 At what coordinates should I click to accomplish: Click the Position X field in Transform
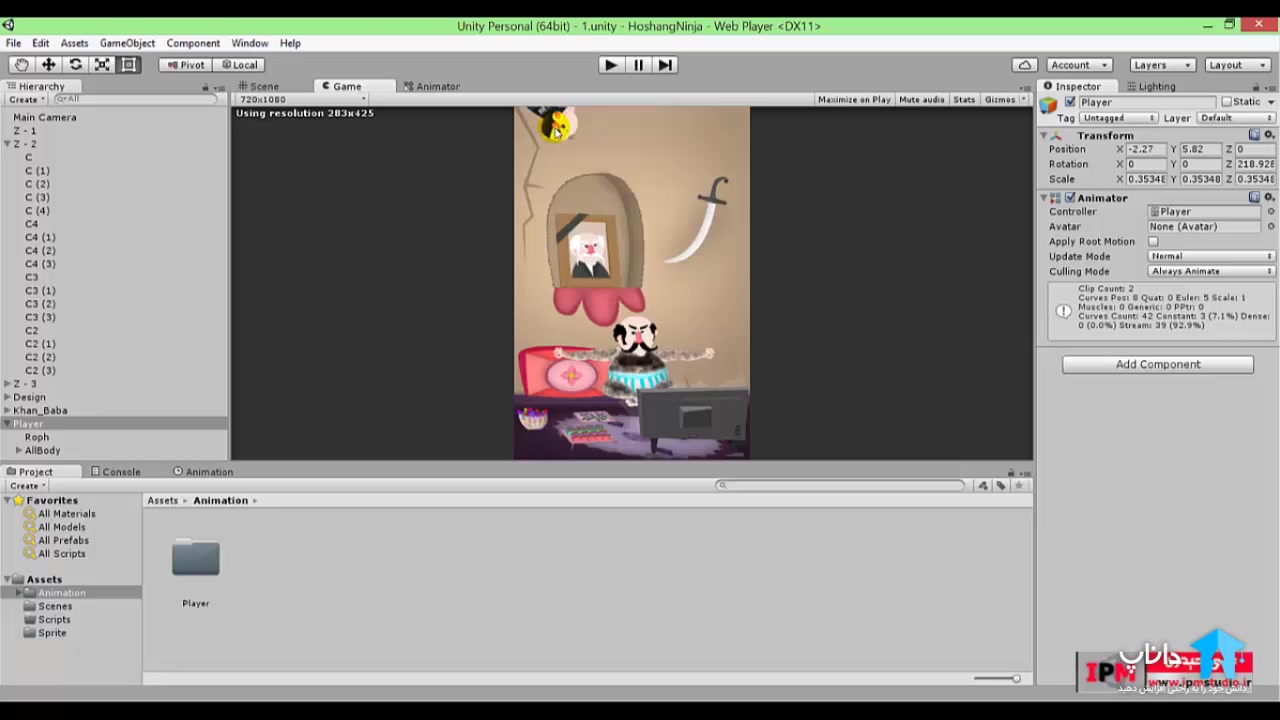(x=1147, y=150)
